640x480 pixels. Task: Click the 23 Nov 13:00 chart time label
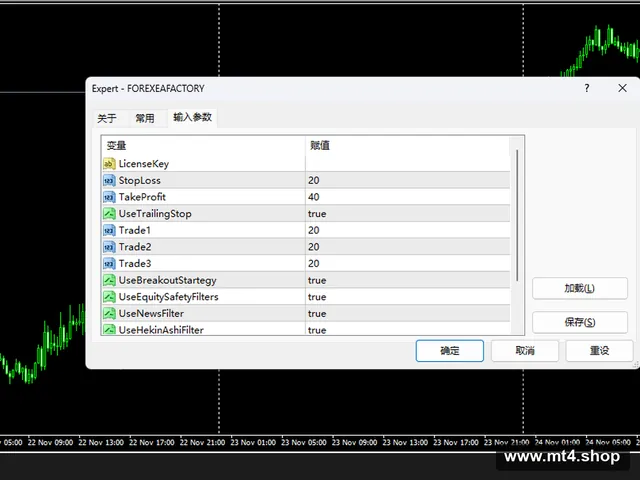click(x=405, y=442)
